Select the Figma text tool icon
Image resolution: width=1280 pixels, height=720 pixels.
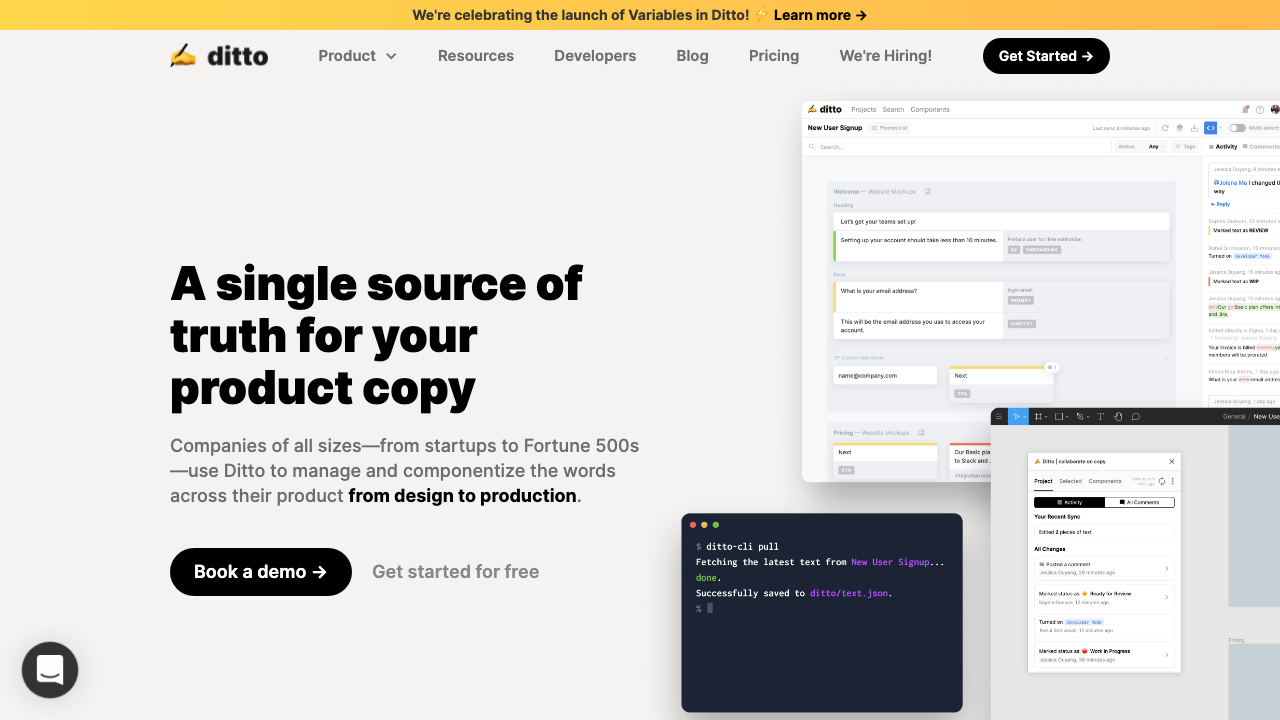click(1101, 417)
